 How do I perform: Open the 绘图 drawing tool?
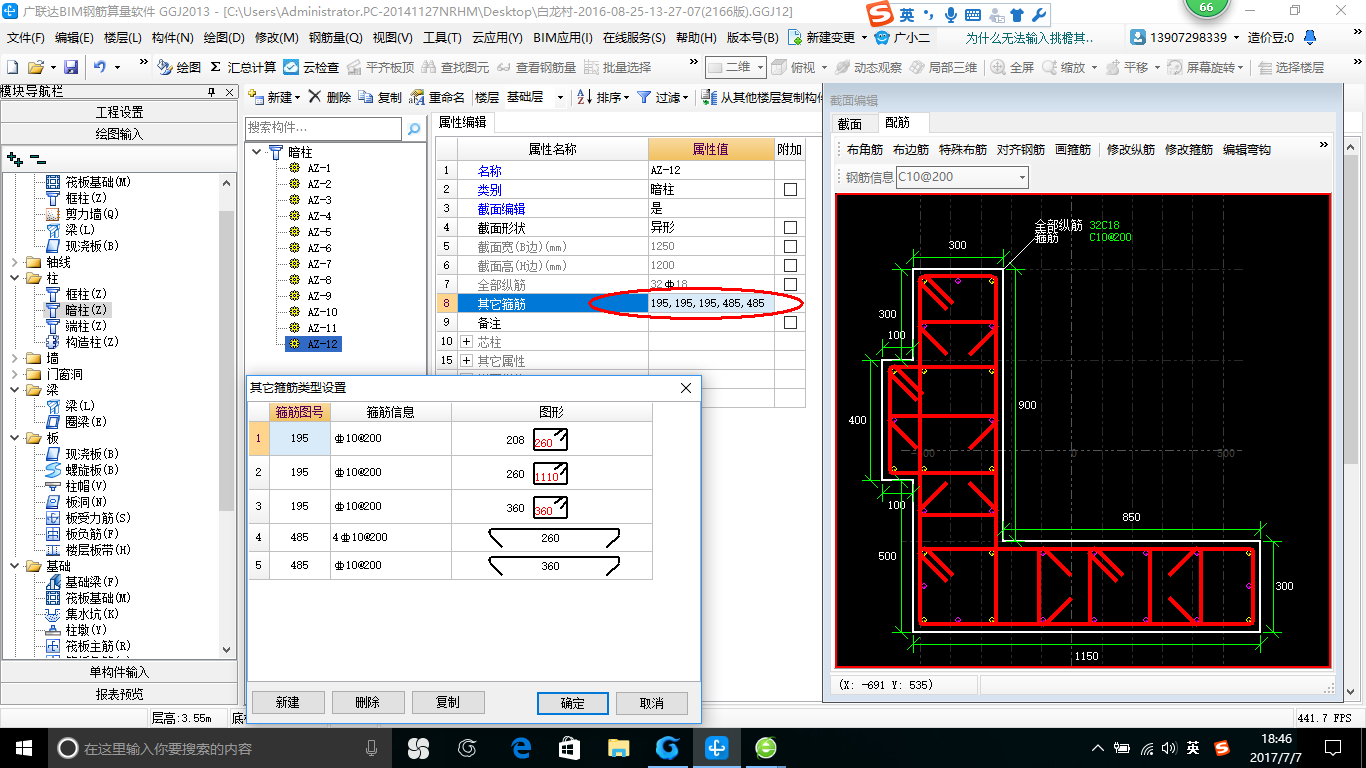[x=179, y=67]
